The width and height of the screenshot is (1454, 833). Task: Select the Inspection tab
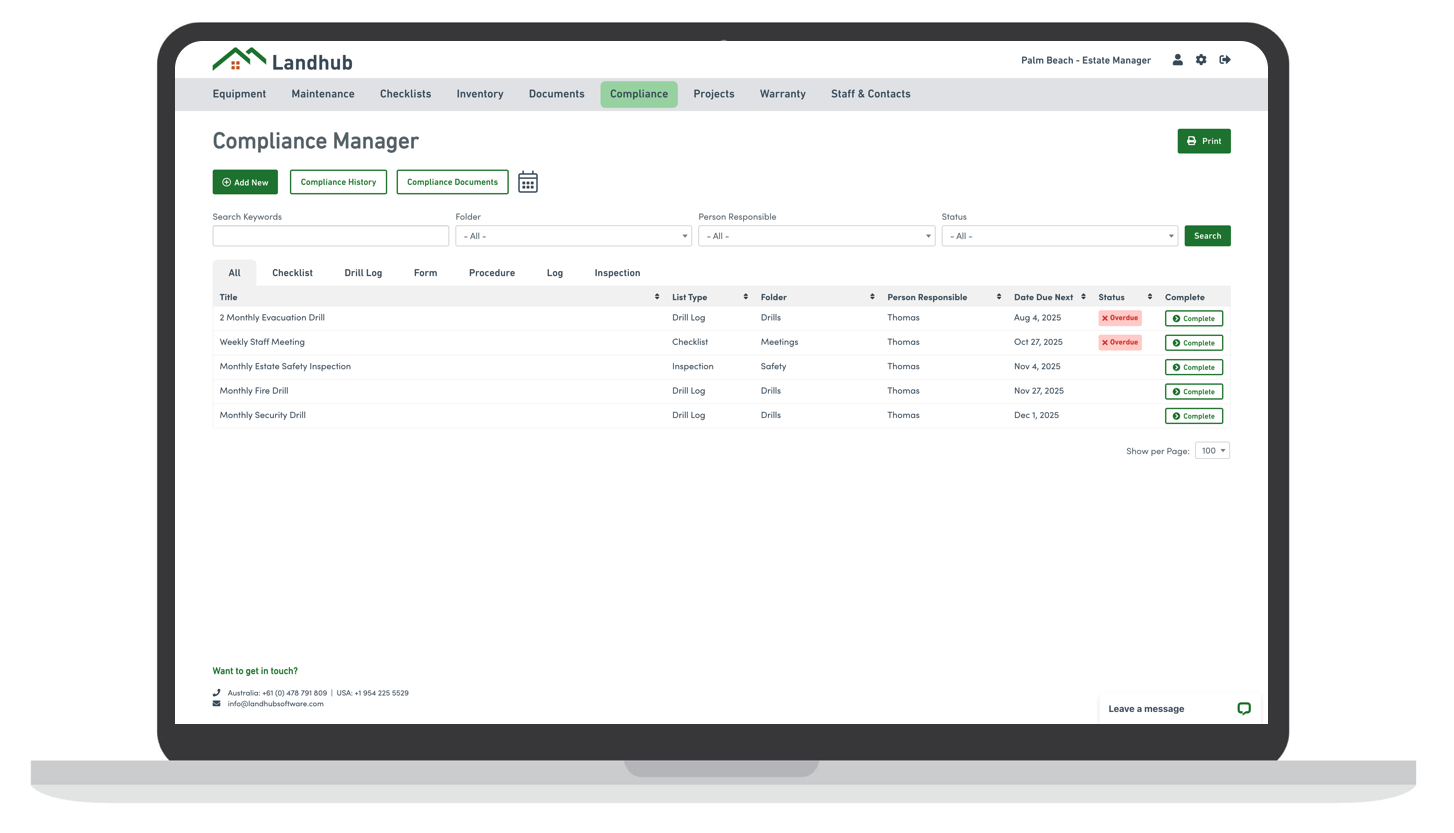(x=617, y=273)
